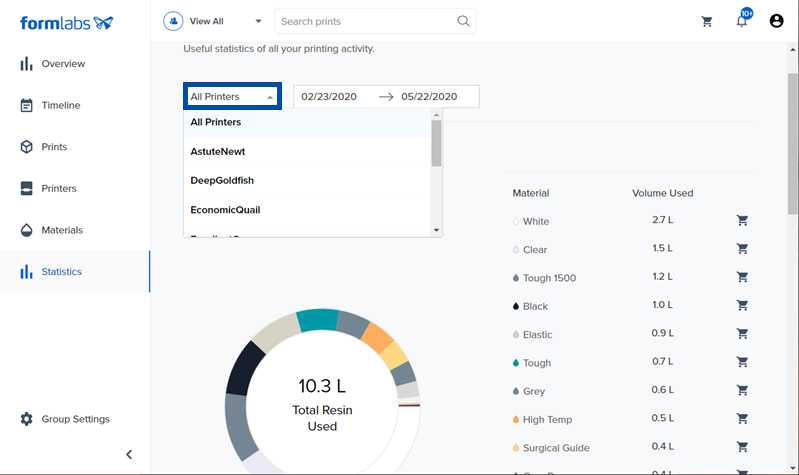Viewport: 799px width, 475px height.
Task: Click the Material column header
Action: 530,193
